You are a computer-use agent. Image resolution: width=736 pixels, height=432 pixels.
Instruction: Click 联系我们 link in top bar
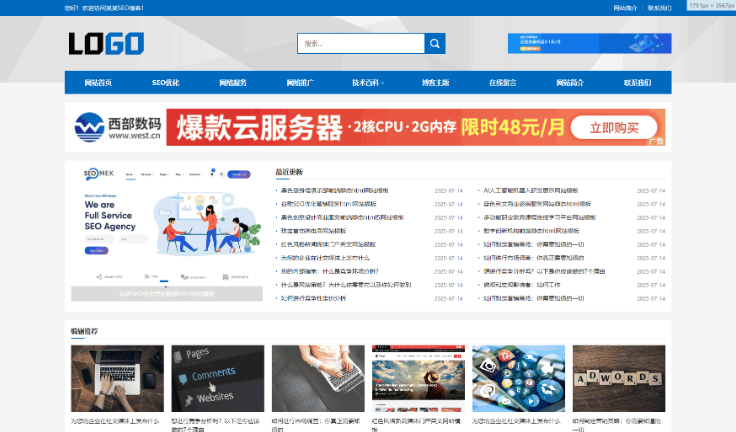659,7
